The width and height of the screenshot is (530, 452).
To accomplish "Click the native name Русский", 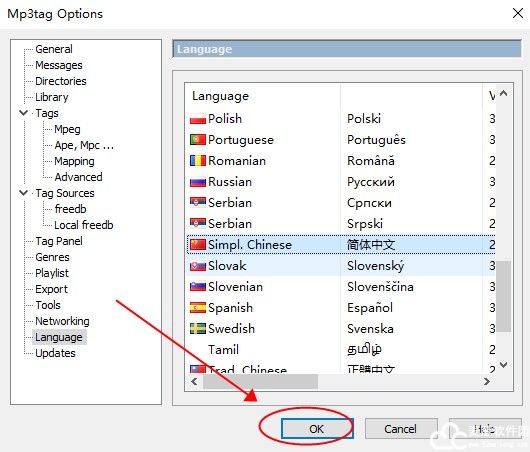I will click(371, 182).
